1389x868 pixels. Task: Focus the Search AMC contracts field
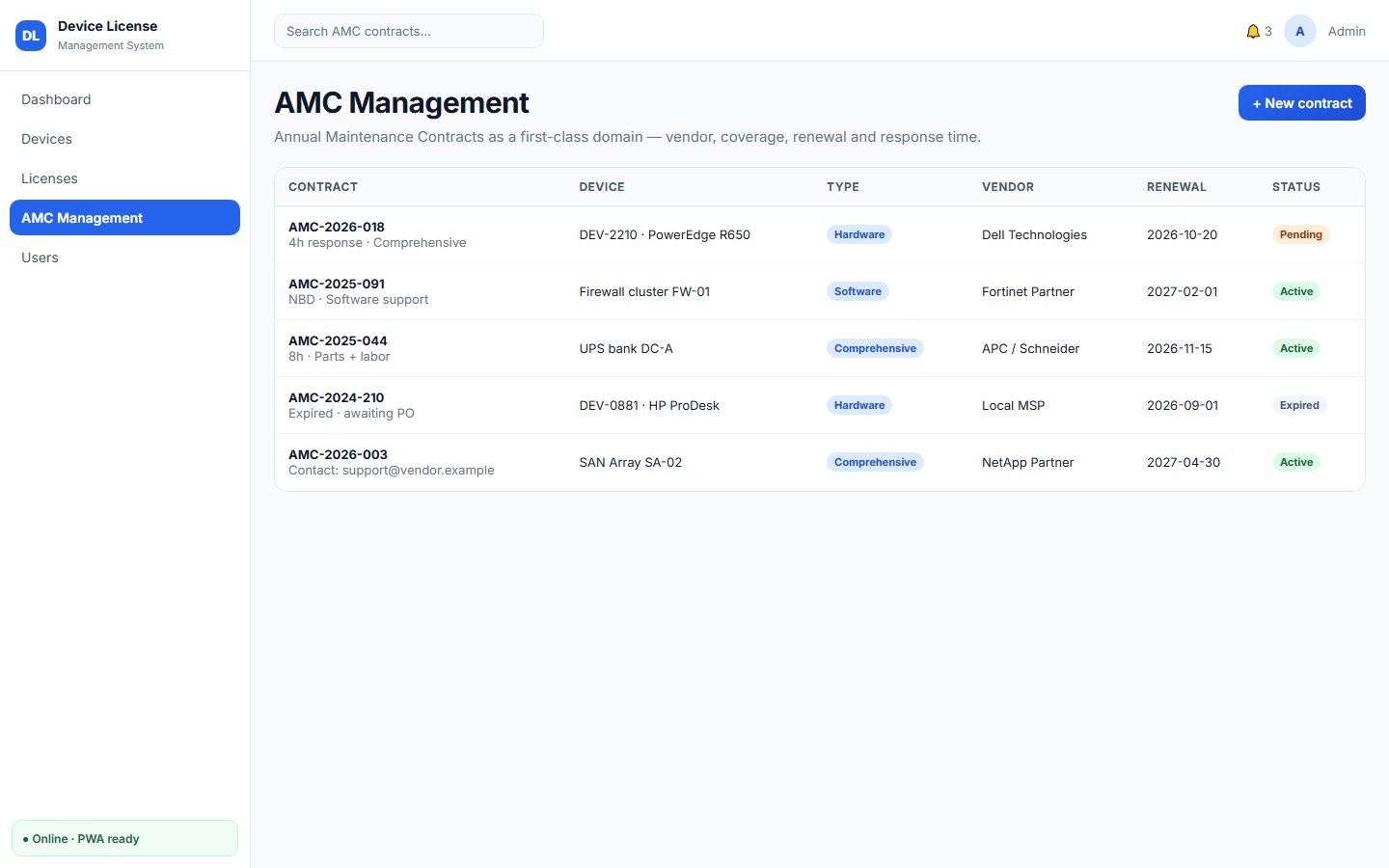coord(409,31)
